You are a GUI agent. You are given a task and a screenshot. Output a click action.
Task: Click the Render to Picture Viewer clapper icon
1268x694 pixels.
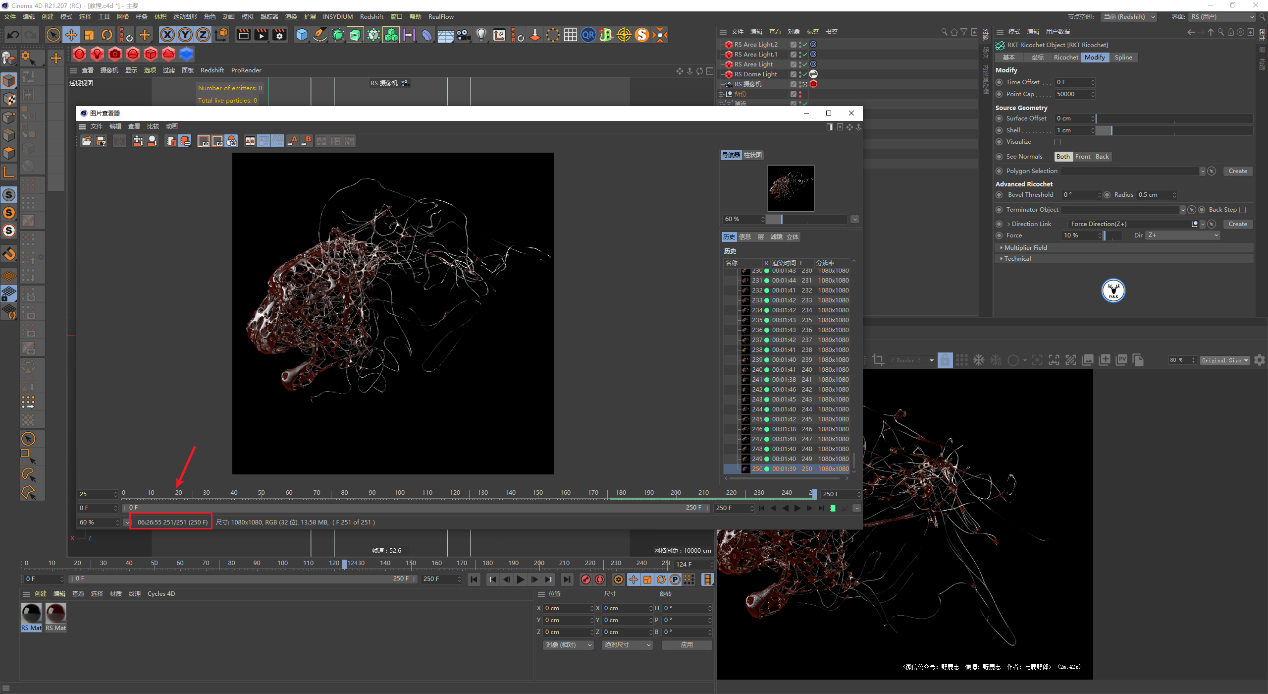click(260, 35)
